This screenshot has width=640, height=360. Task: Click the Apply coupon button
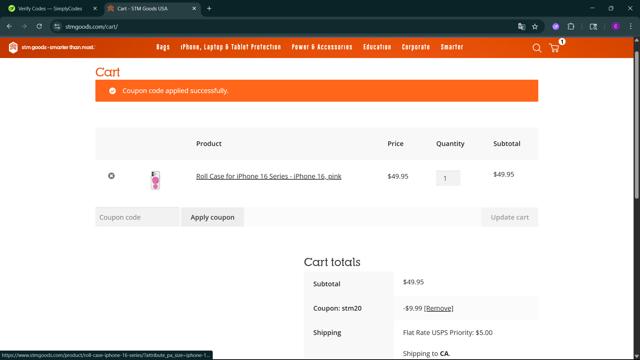(212, 217)
